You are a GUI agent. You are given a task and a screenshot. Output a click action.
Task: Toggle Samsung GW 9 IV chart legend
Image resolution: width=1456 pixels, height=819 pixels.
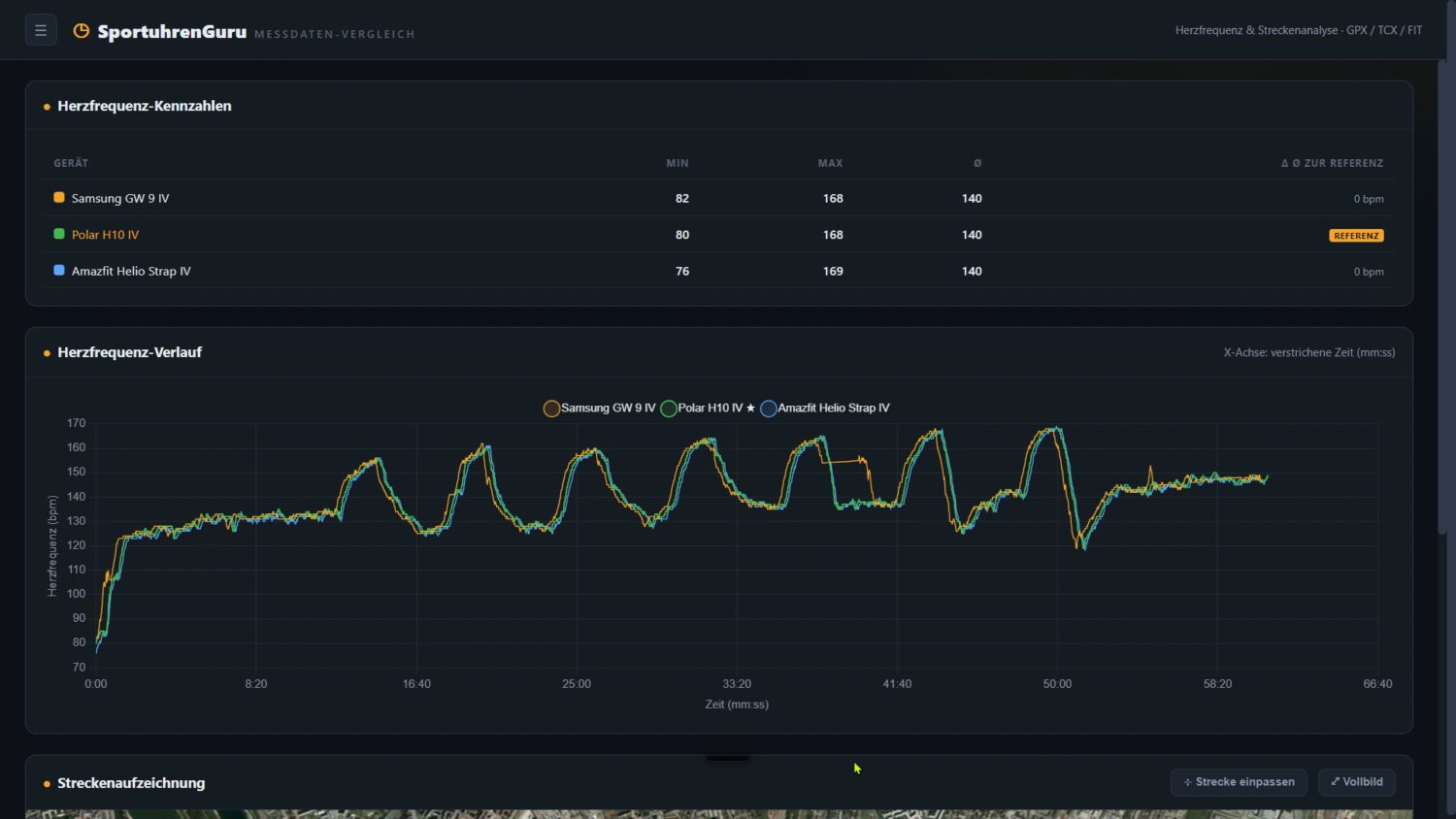click(x=600, y=408)
